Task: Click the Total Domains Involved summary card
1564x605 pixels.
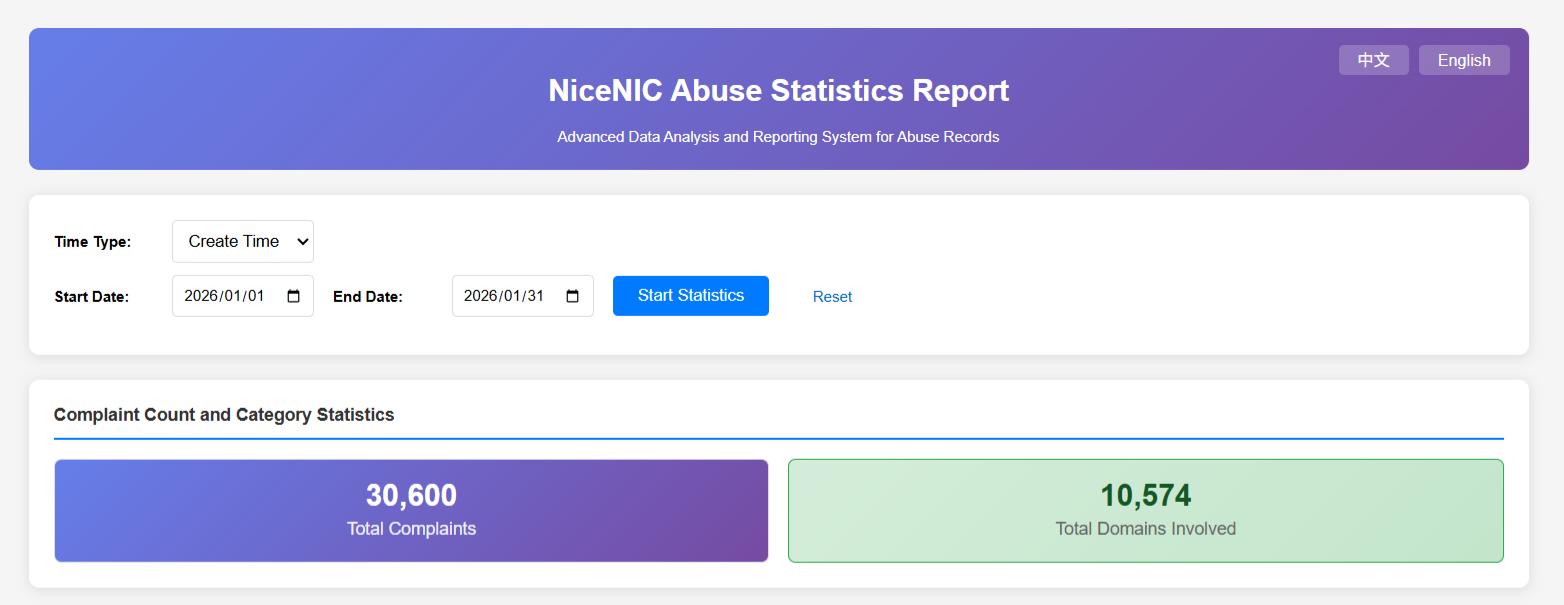Action: click(1145, 510)
